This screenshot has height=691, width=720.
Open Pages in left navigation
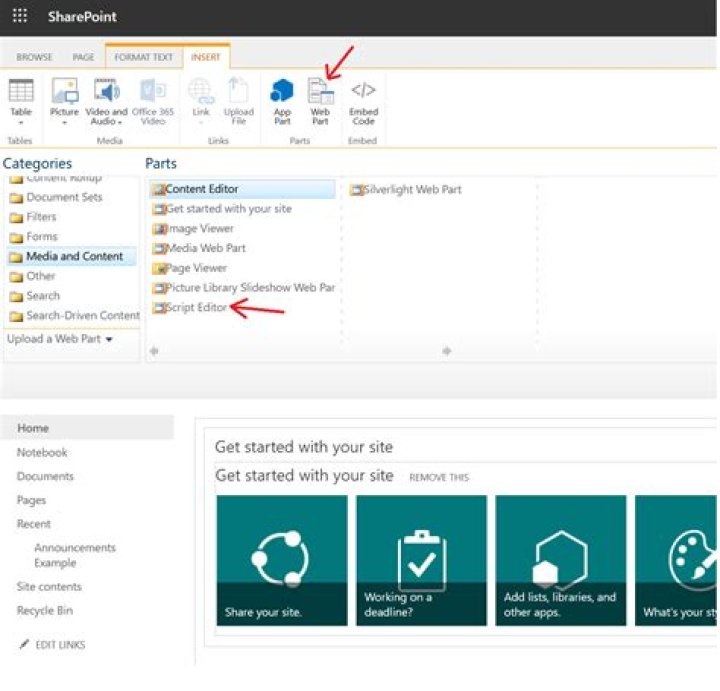point(31,500)
